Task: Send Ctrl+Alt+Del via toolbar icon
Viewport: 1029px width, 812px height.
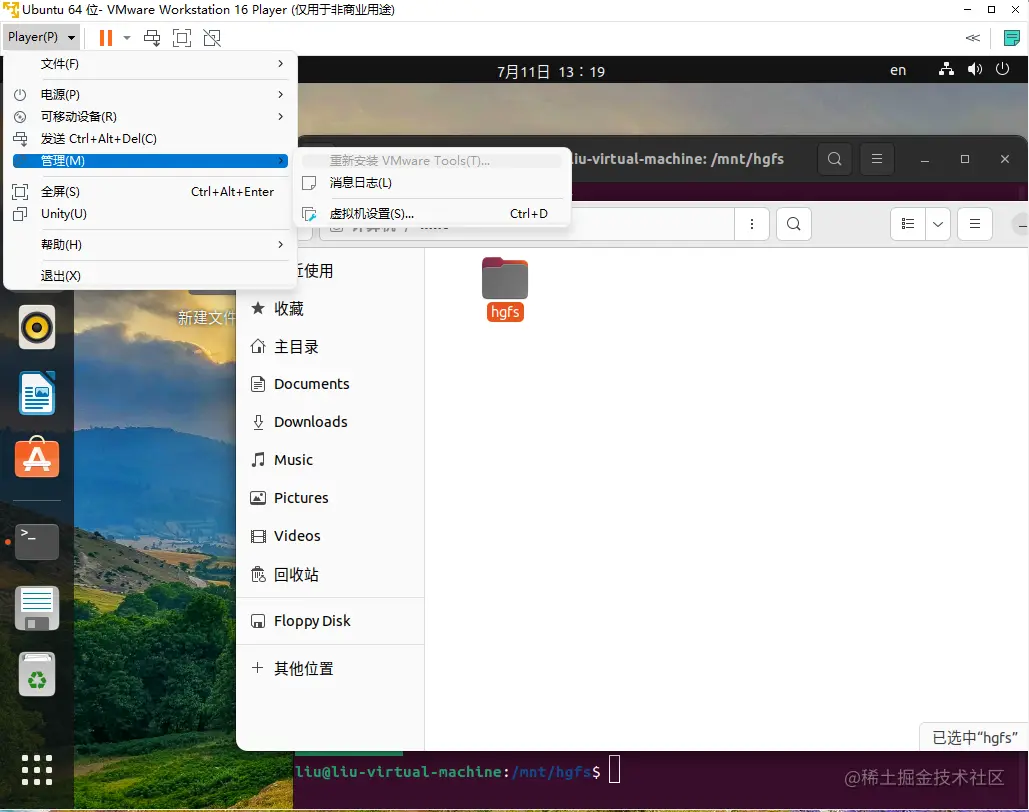Action: [152, 38]
